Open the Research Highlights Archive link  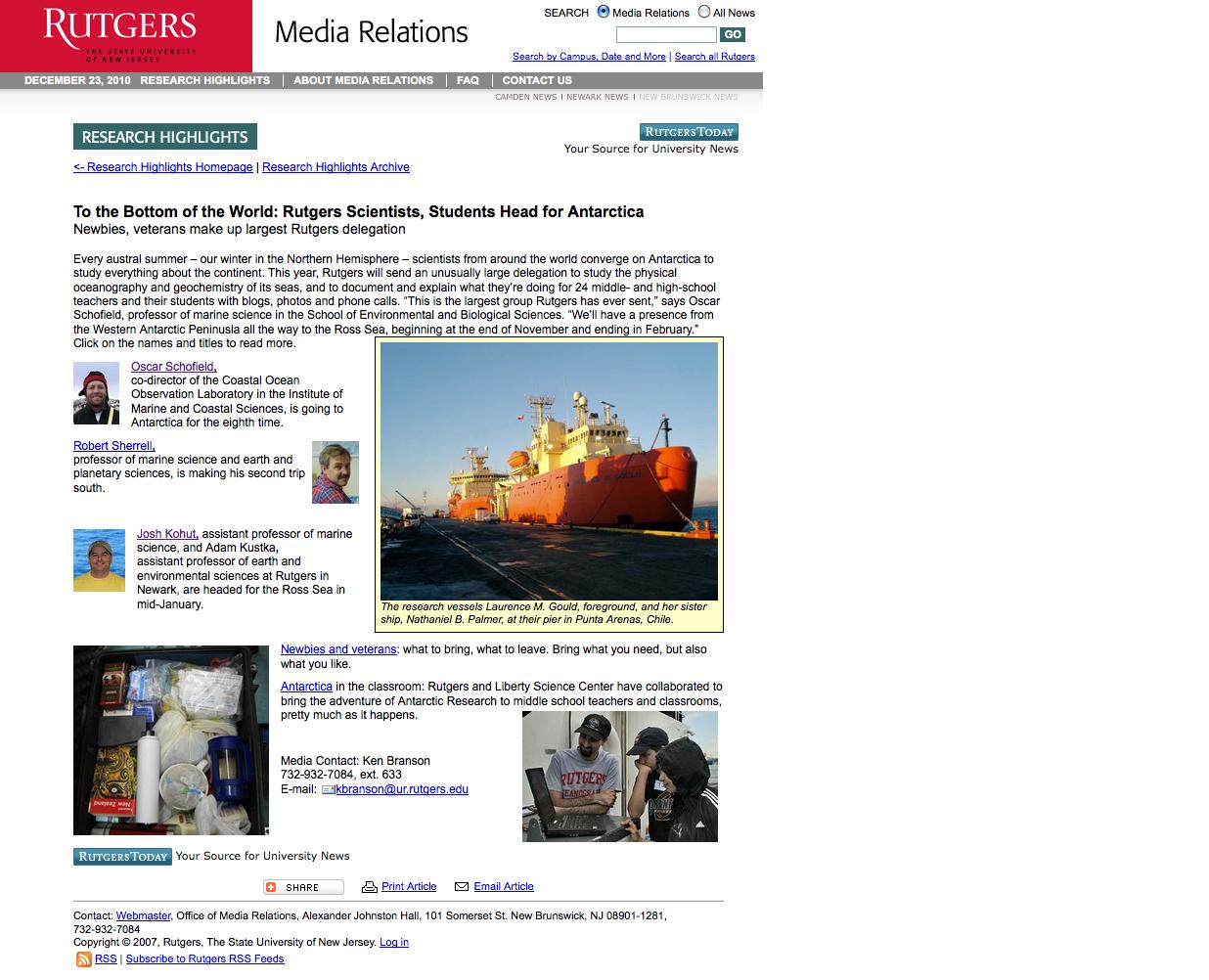click(336, 167)
